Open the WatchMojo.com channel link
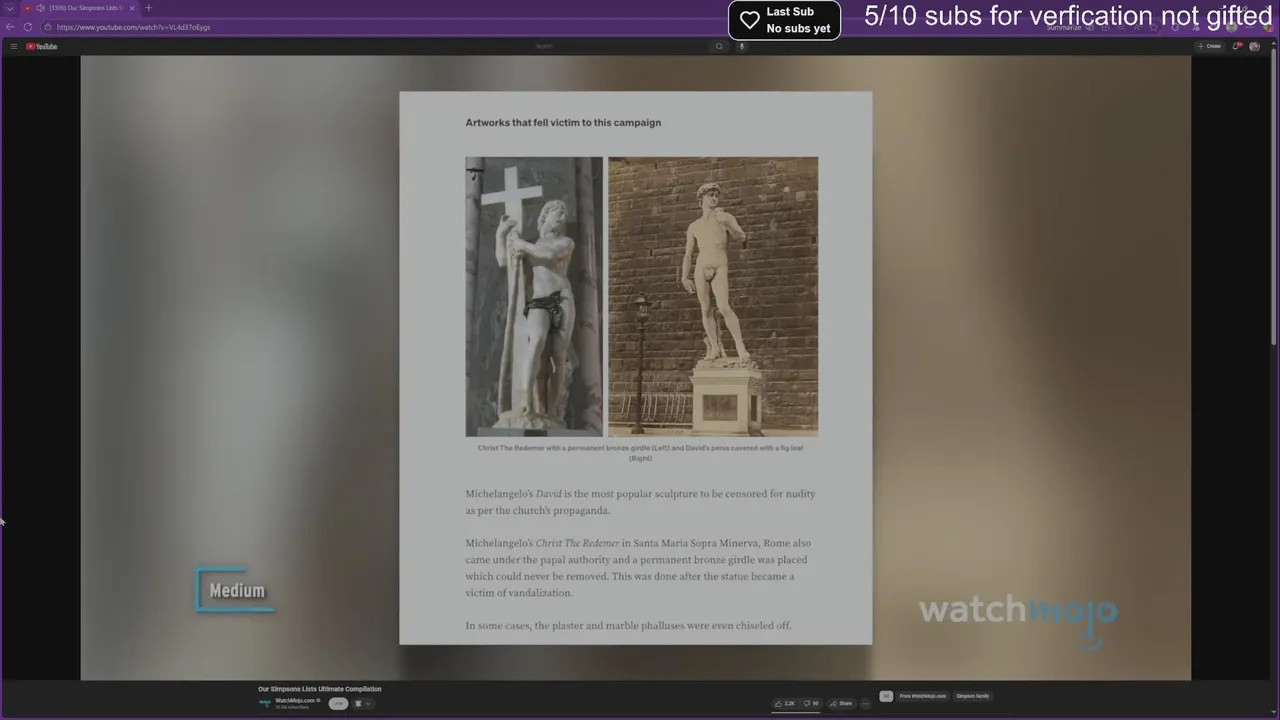Viewport: 1280px width, 720px height. pos(295,700)
